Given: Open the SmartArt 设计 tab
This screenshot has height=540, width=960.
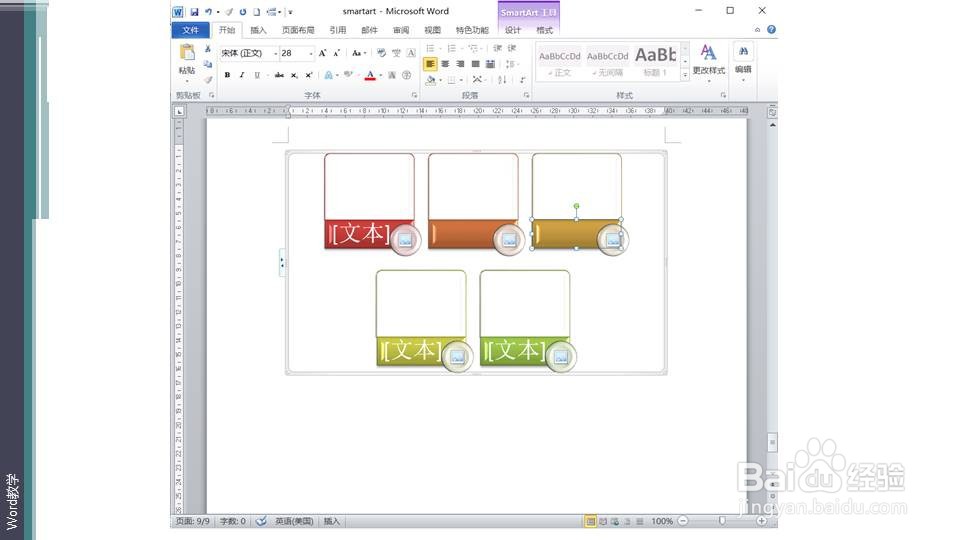Looking at the screenshot, I should (512, 30).
